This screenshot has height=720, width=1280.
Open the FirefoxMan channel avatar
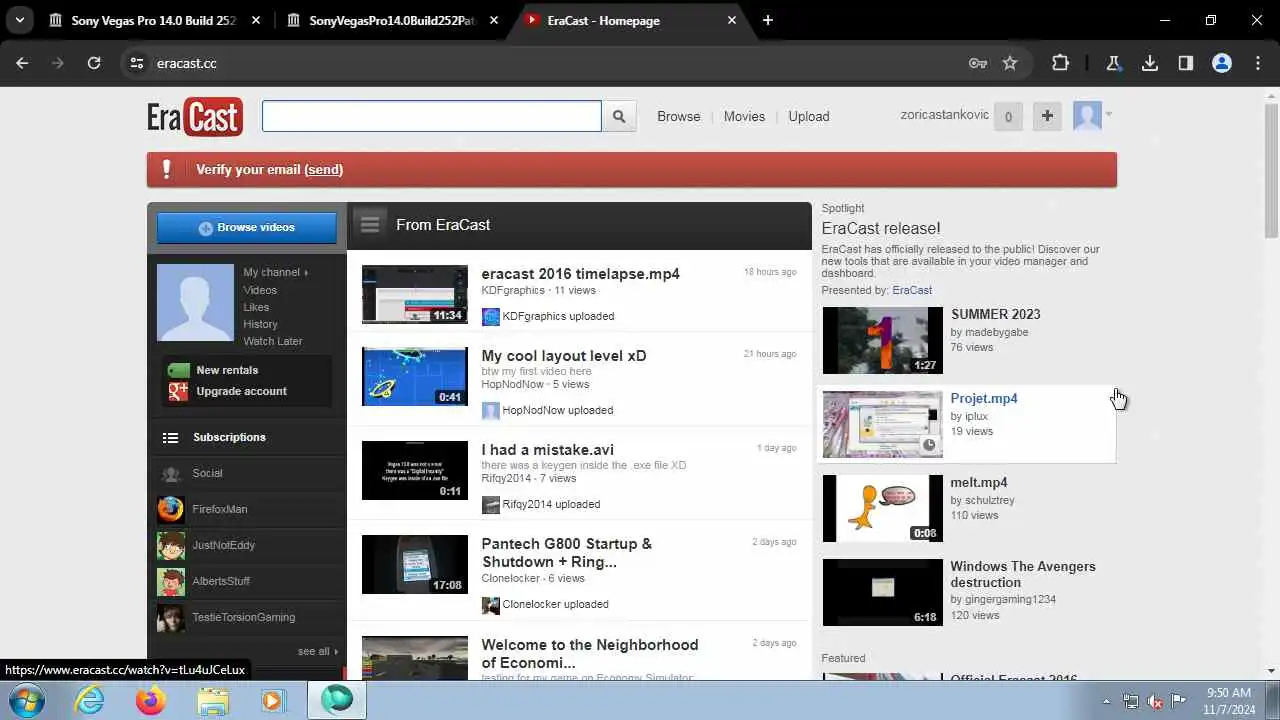coord(171,509)
